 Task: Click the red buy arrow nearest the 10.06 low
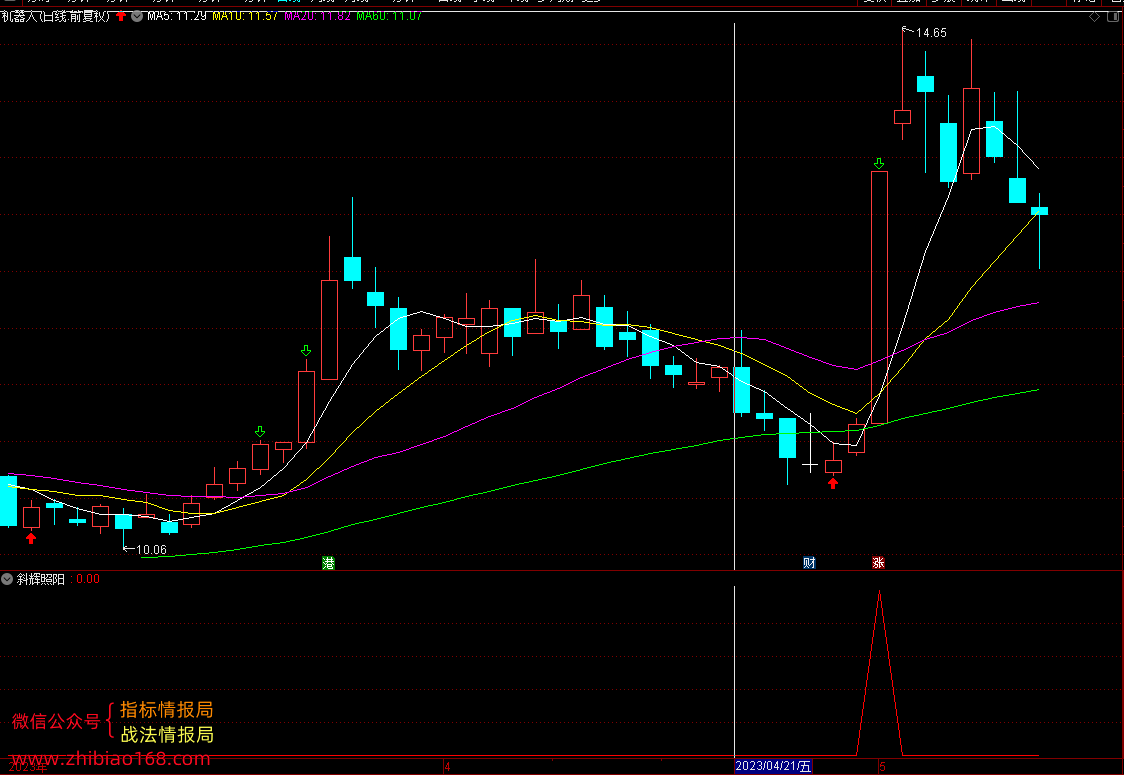(x=31, y=538)
